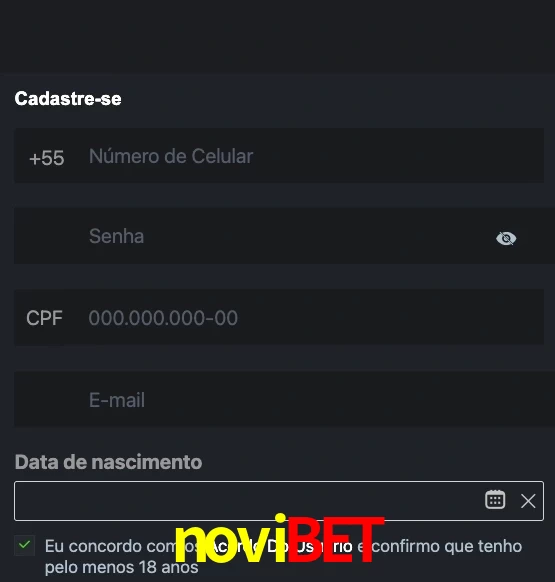Image resolution: width=555 pixels, height=582 pixels.
Task: Focus the Número de Celular field
Action: coord(279,156)
